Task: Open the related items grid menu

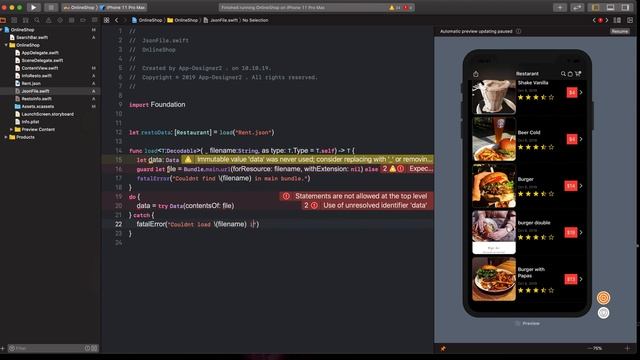Action: click(107, 20)
